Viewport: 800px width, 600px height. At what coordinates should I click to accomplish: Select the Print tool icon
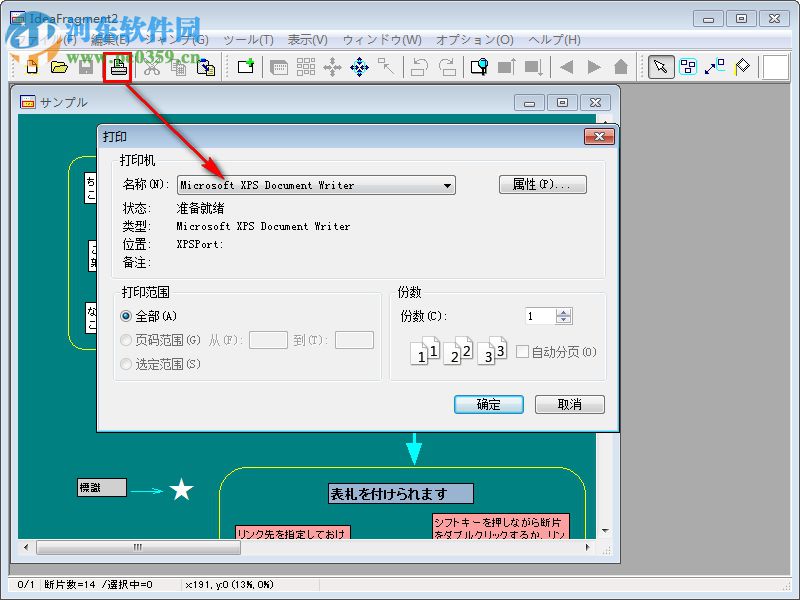118,67
